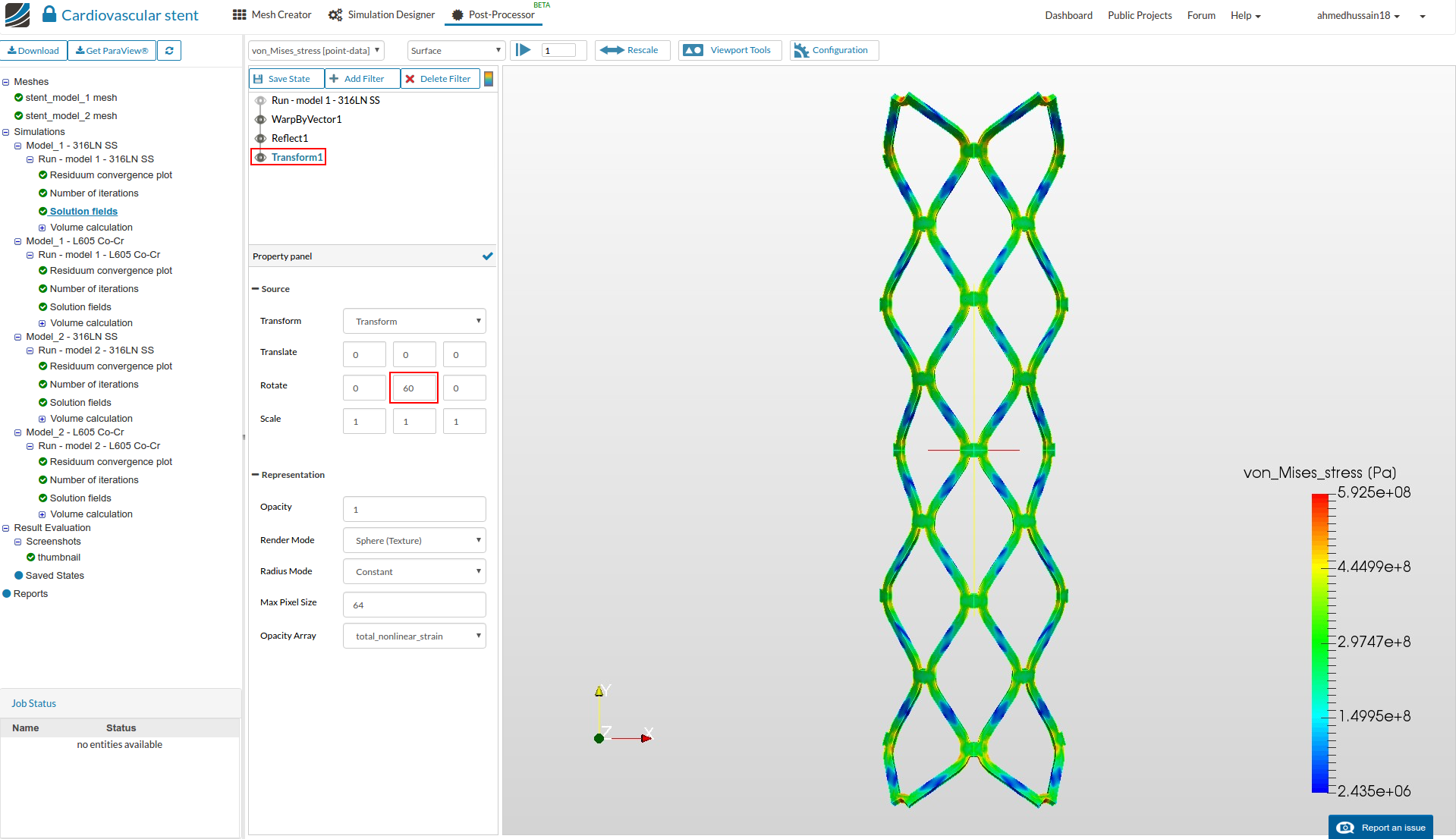Switch to the Simulation Designer tab
The height and width of the screenshot is (839, 1456).
381,14
